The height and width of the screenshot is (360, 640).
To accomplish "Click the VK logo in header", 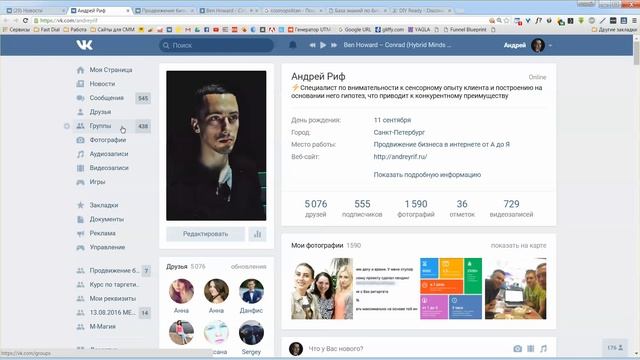I will (84, 45).
